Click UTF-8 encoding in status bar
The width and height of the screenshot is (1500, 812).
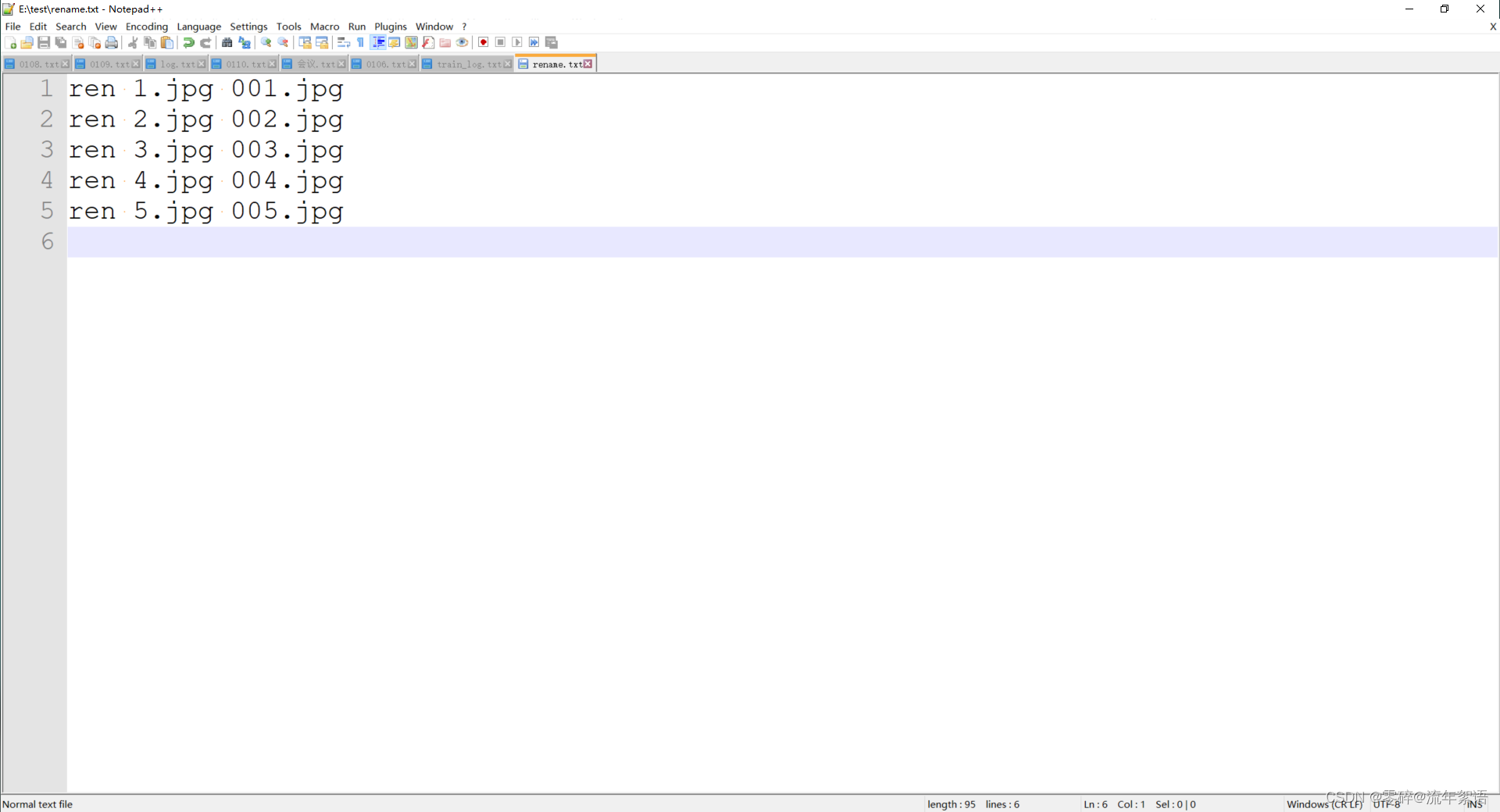click(x=1387, y=804)
